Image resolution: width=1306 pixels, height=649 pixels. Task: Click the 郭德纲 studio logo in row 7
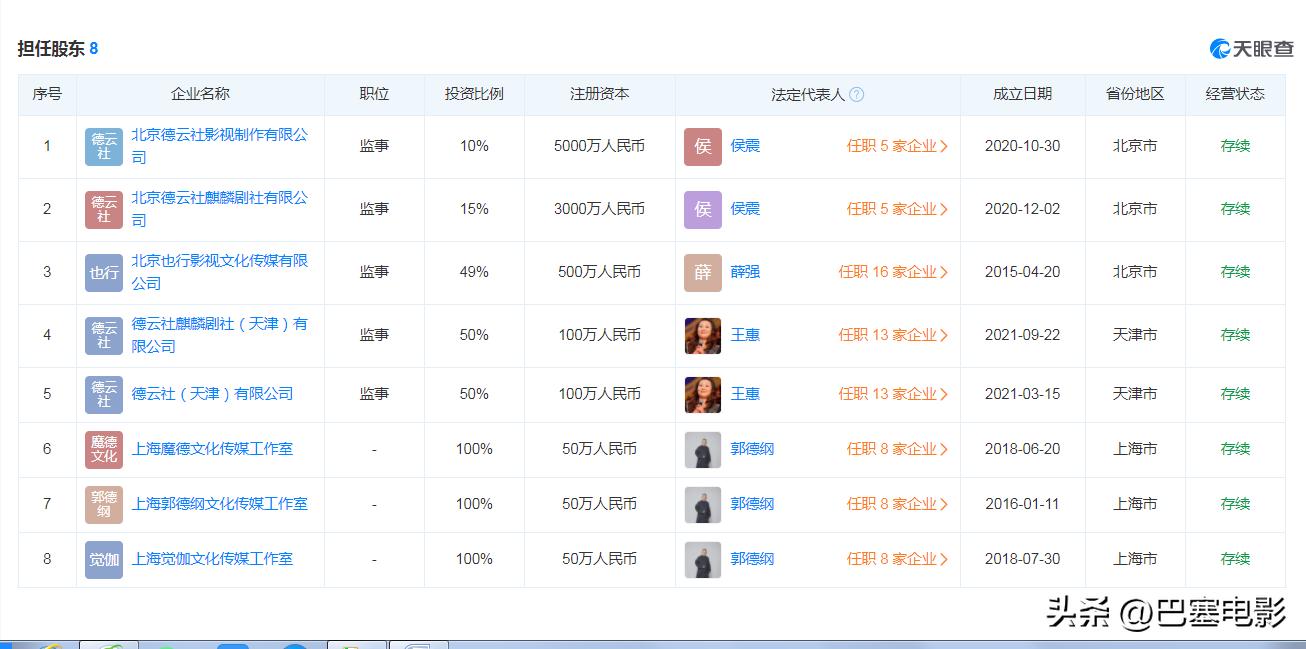(103, 504)
